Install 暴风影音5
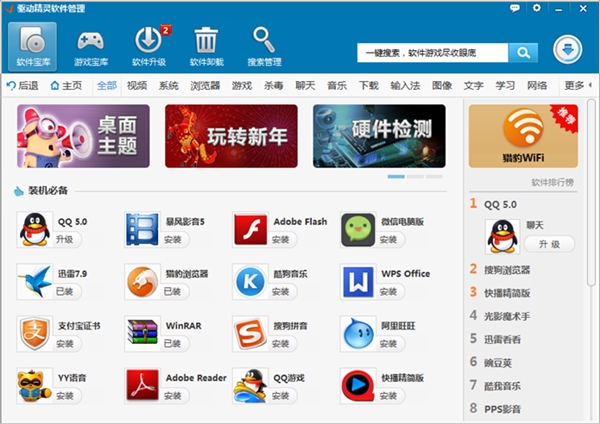 tap(174, 240)
